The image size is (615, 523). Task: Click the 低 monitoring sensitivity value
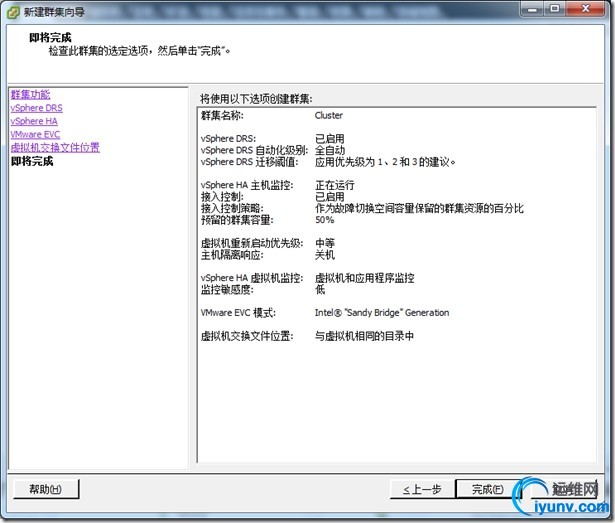320,290
